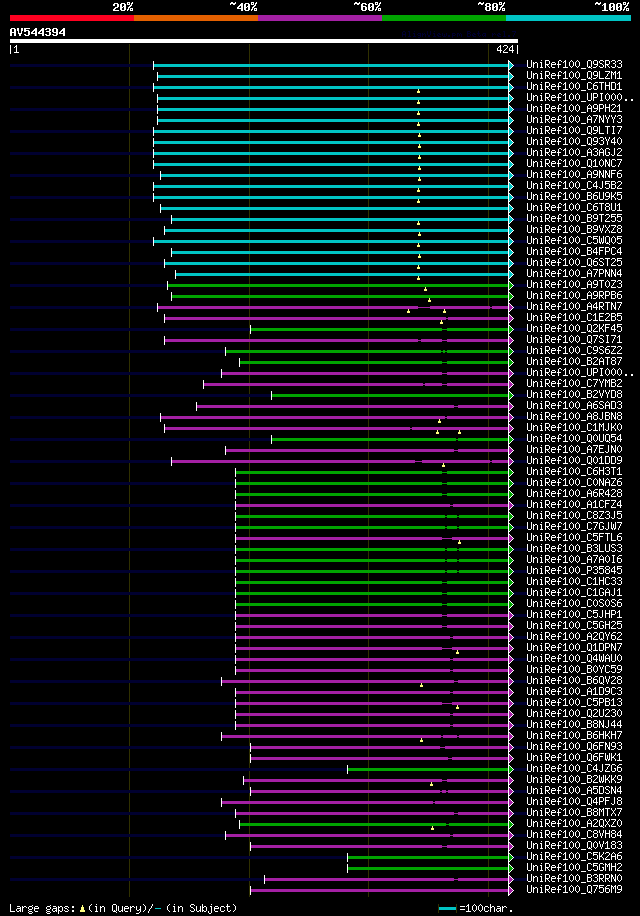Select the UniRef100_Q756M9 label

pos(574,890)
